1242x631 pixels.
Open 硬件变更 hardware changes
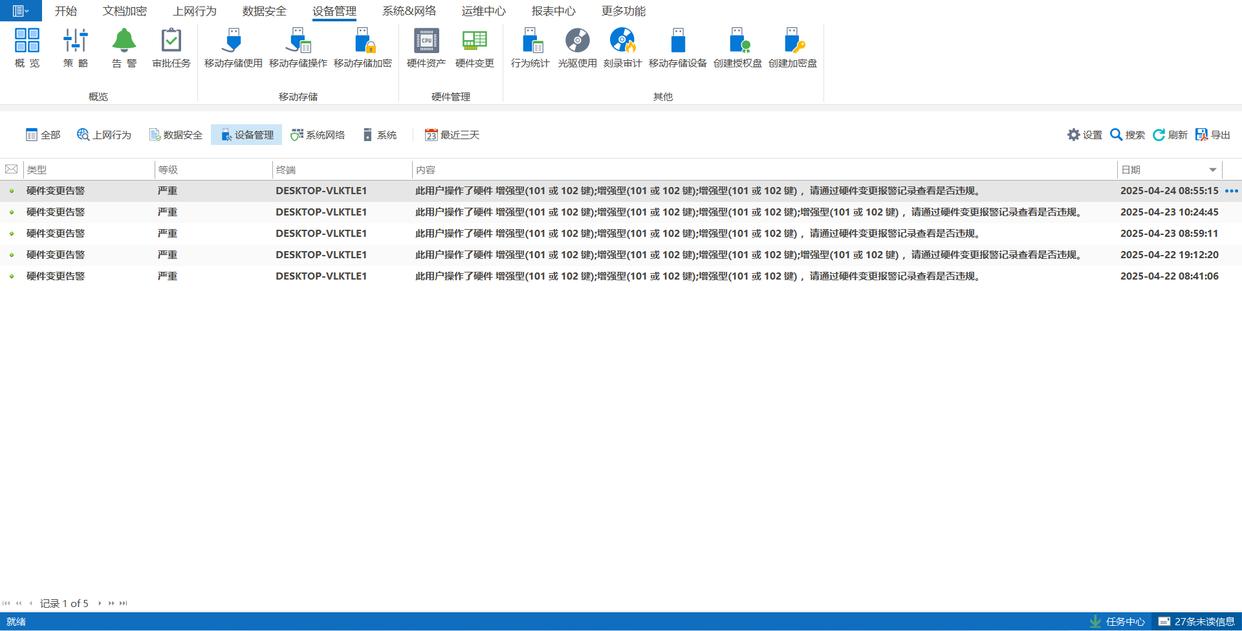(x=475, y=48)
